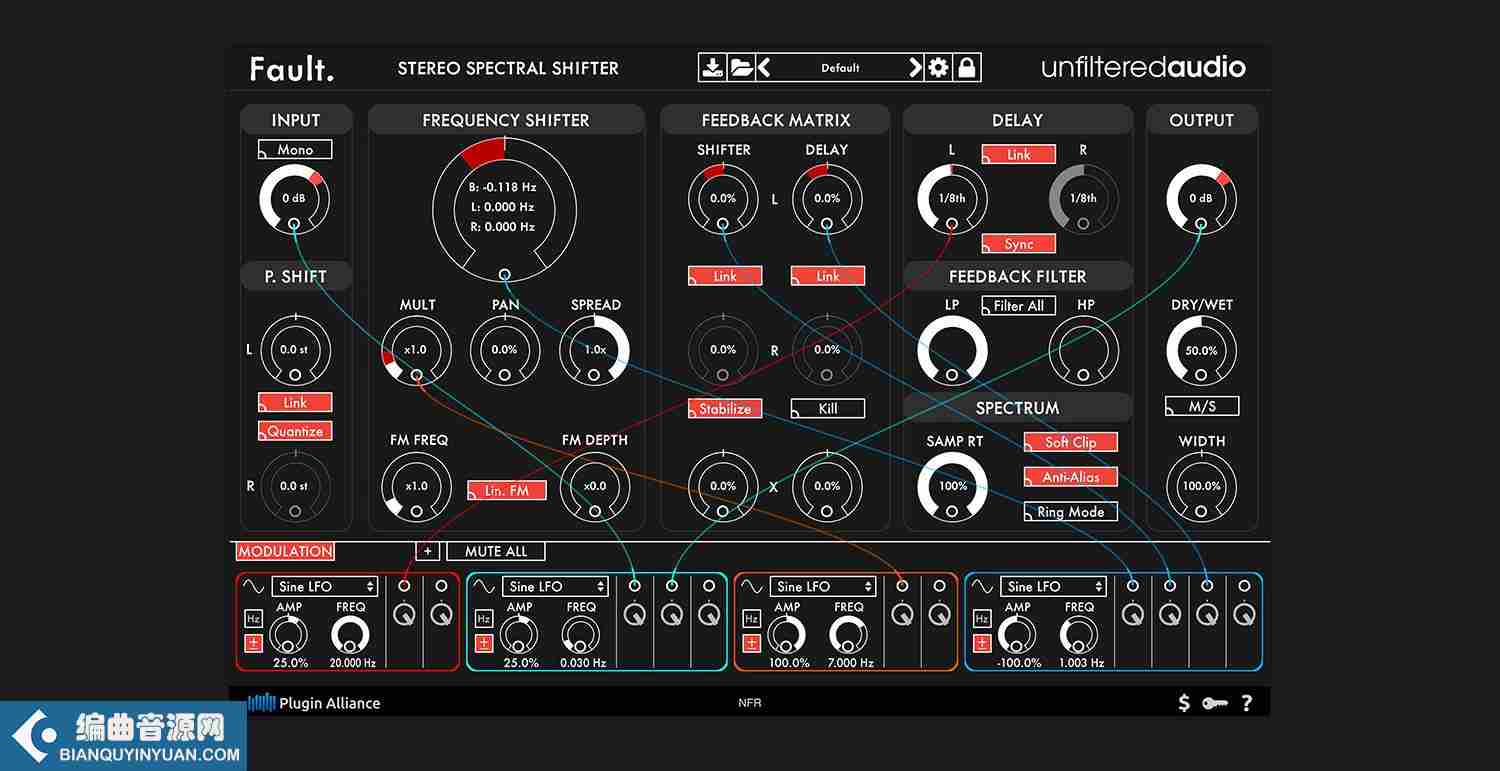
Task: Enable the Filter All toggle
Action: coord(1018,306)
